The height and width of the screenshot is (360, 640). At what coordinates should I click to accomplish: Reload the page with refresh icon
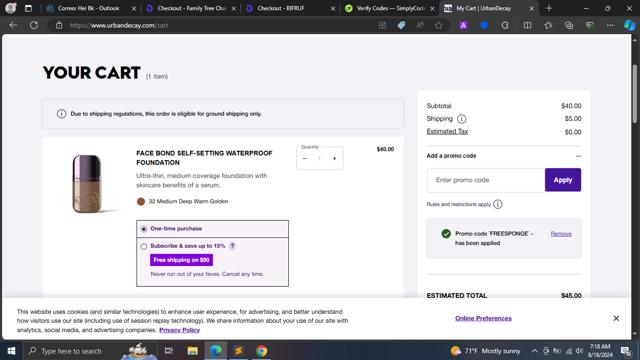coord(34,25)
